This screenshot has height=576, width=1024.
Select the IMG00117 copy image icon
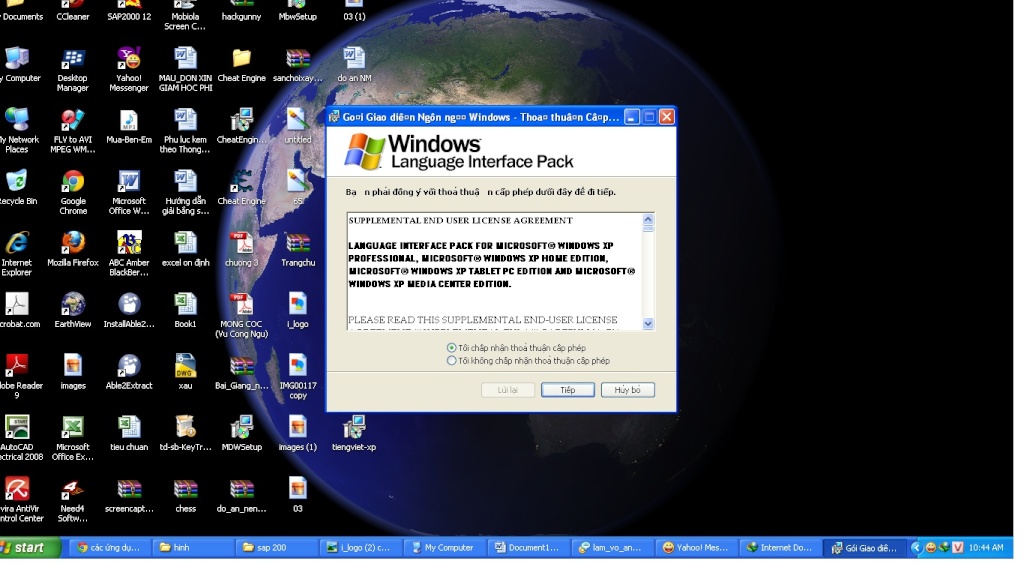(298, 377)
